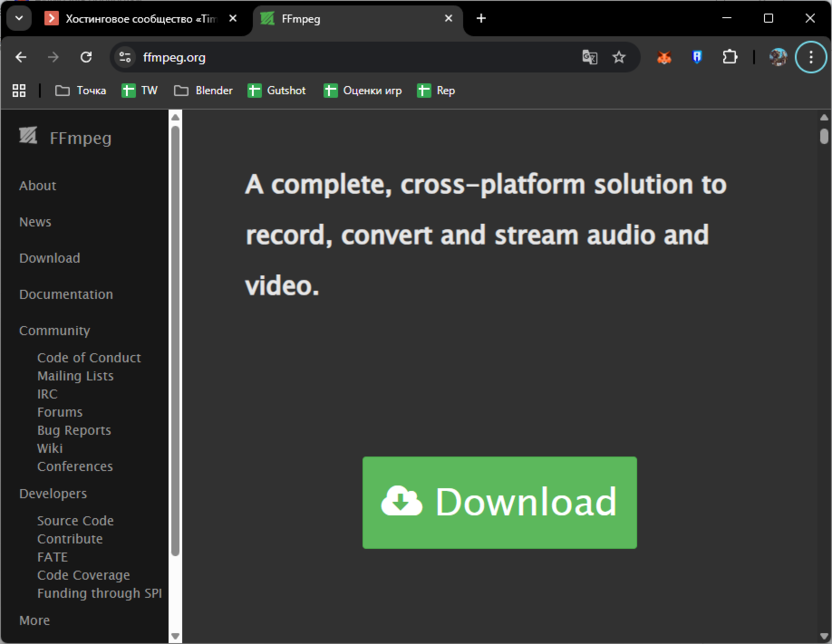Open a new tab with plus button
832x644 pixels.
pos(481,18)
